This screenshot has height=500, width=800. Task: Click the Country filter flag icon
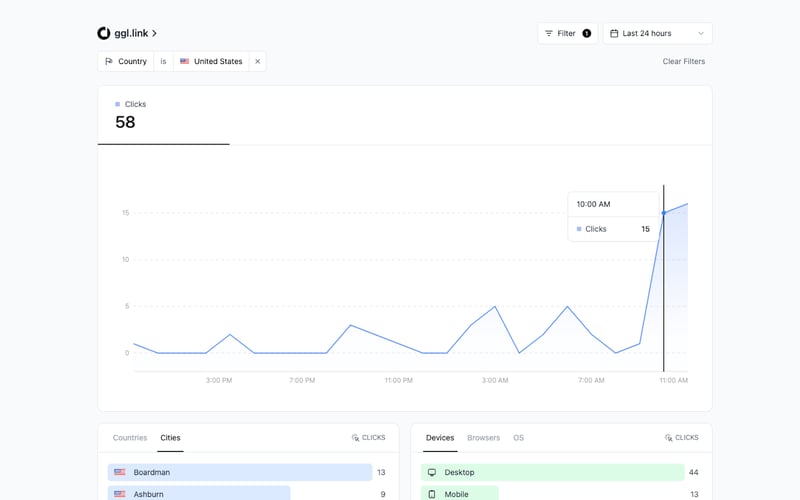click(108, 61)
